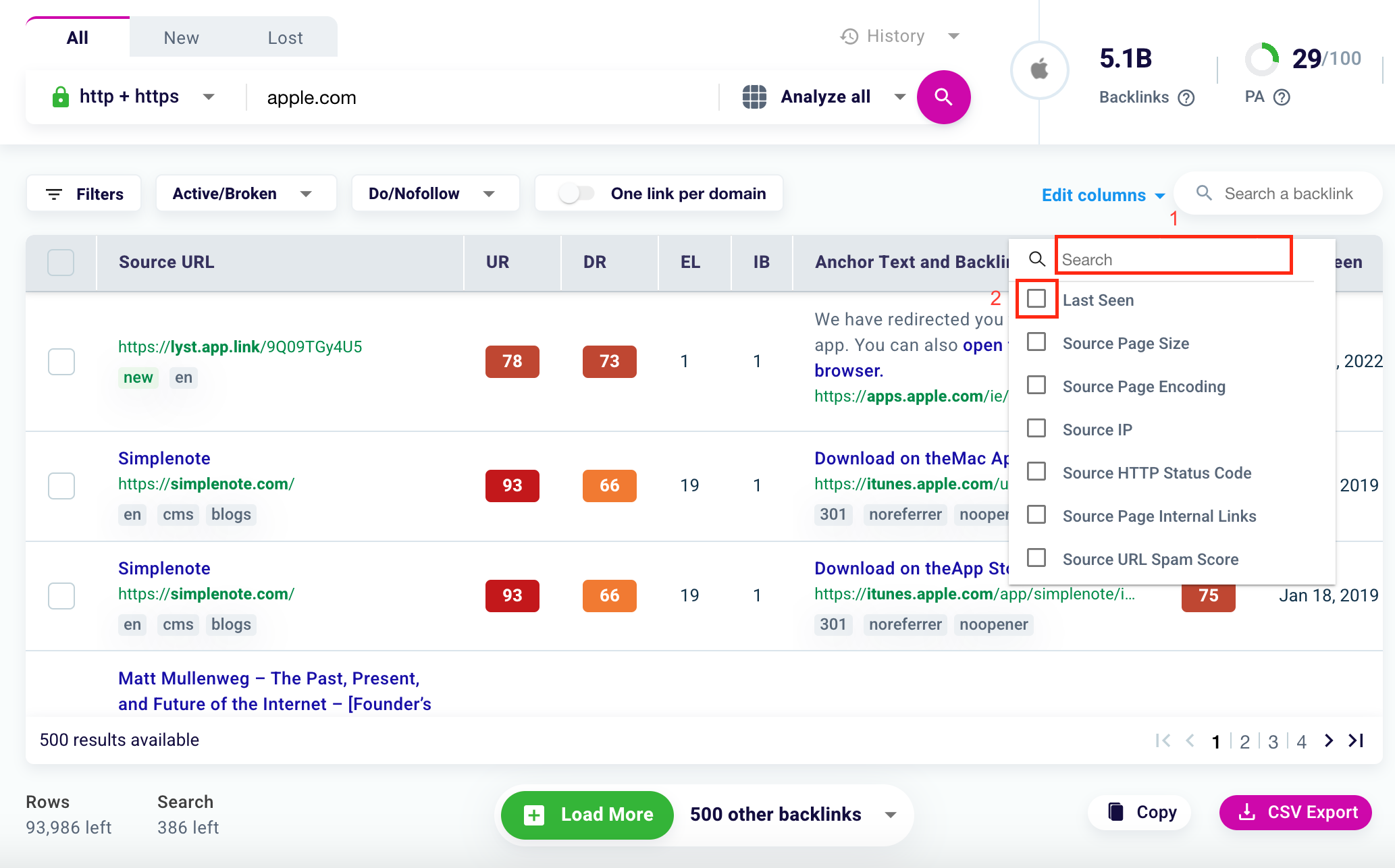Switch to the Lost tab
This screenshot has height=868, width=1395.
point(285,37)
